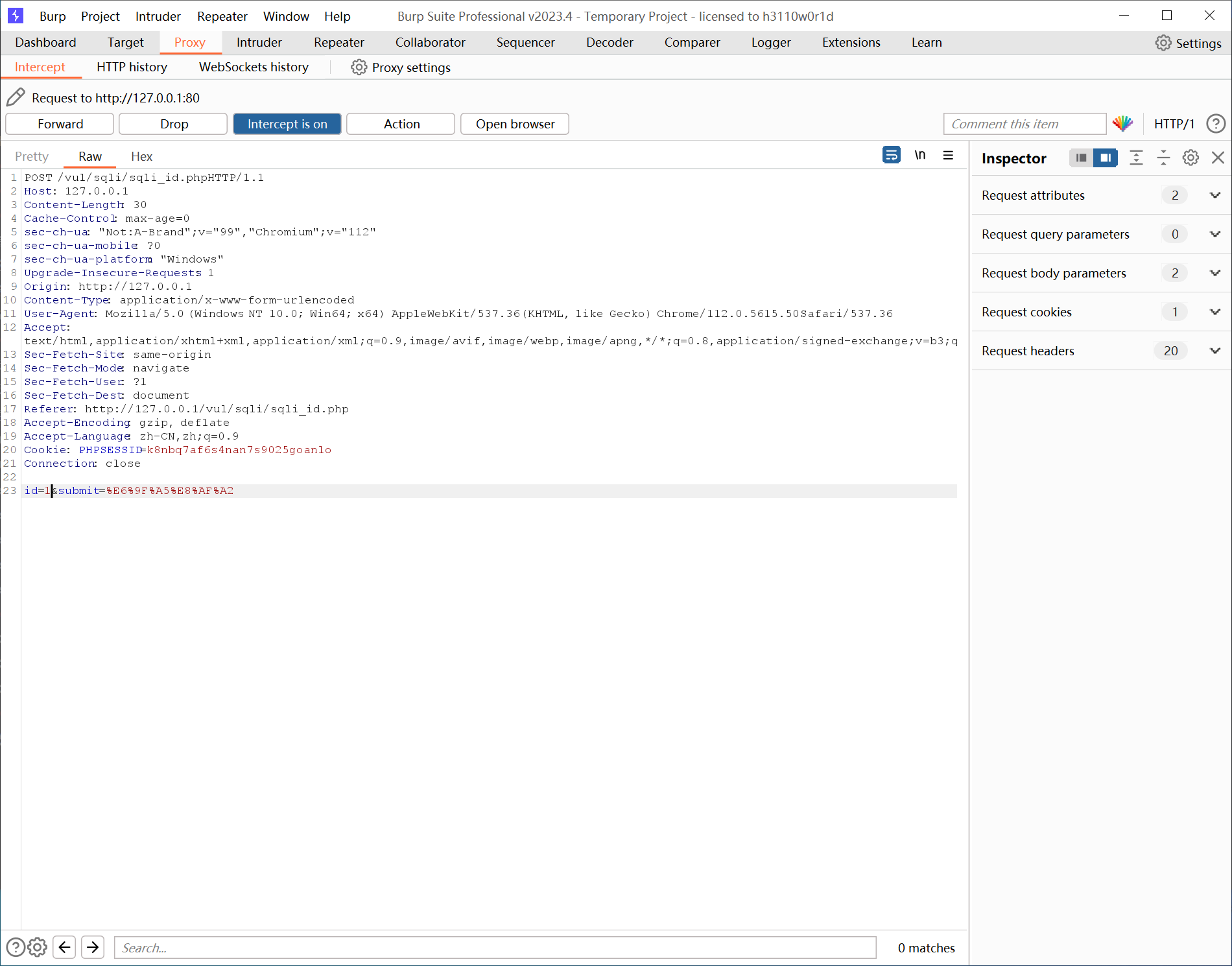
Task: Click the Comment this item field
Action: tap(1025, 124)
